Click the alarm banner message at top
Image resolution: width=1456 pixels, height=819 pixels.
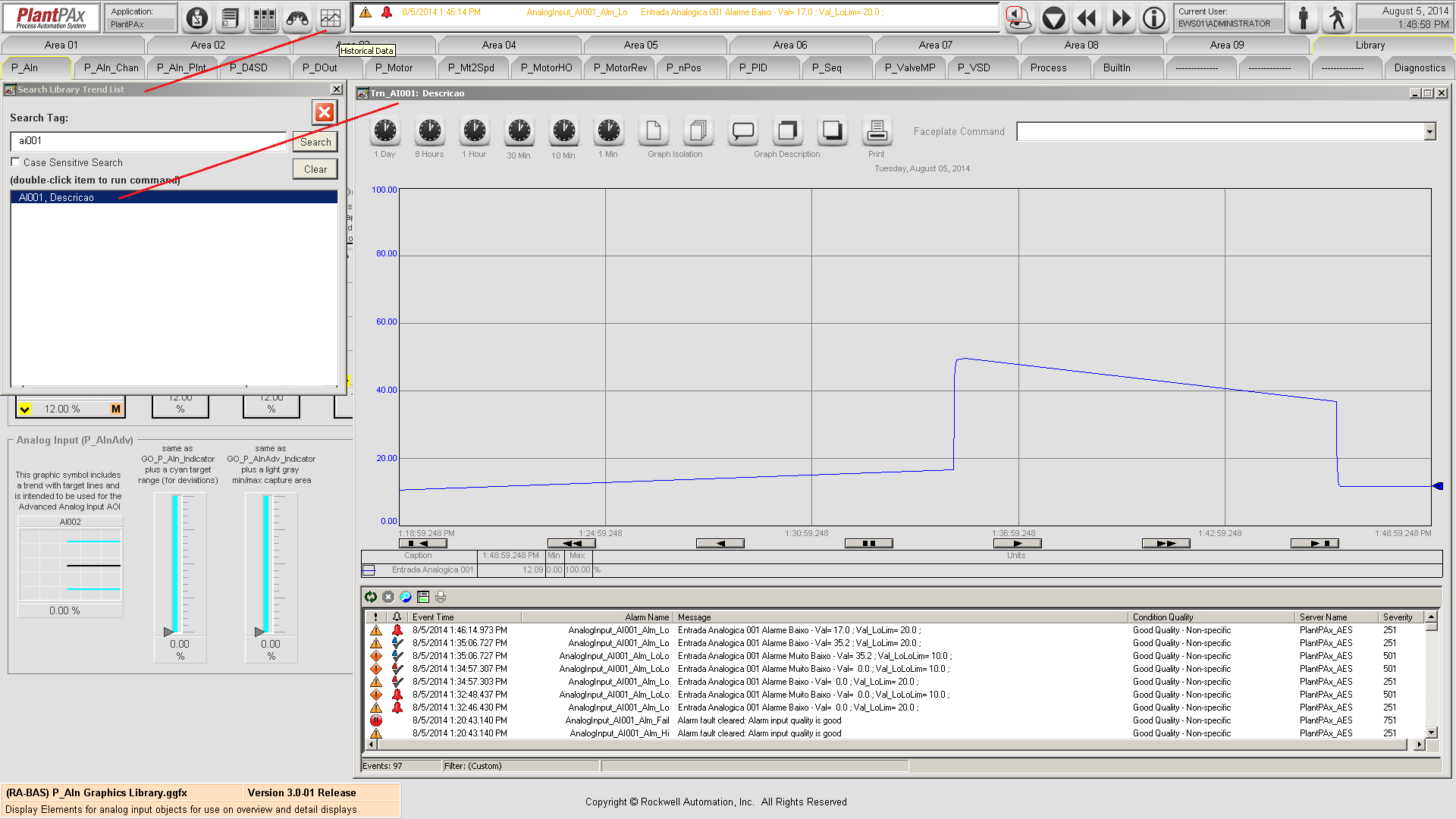pos(675,12)
